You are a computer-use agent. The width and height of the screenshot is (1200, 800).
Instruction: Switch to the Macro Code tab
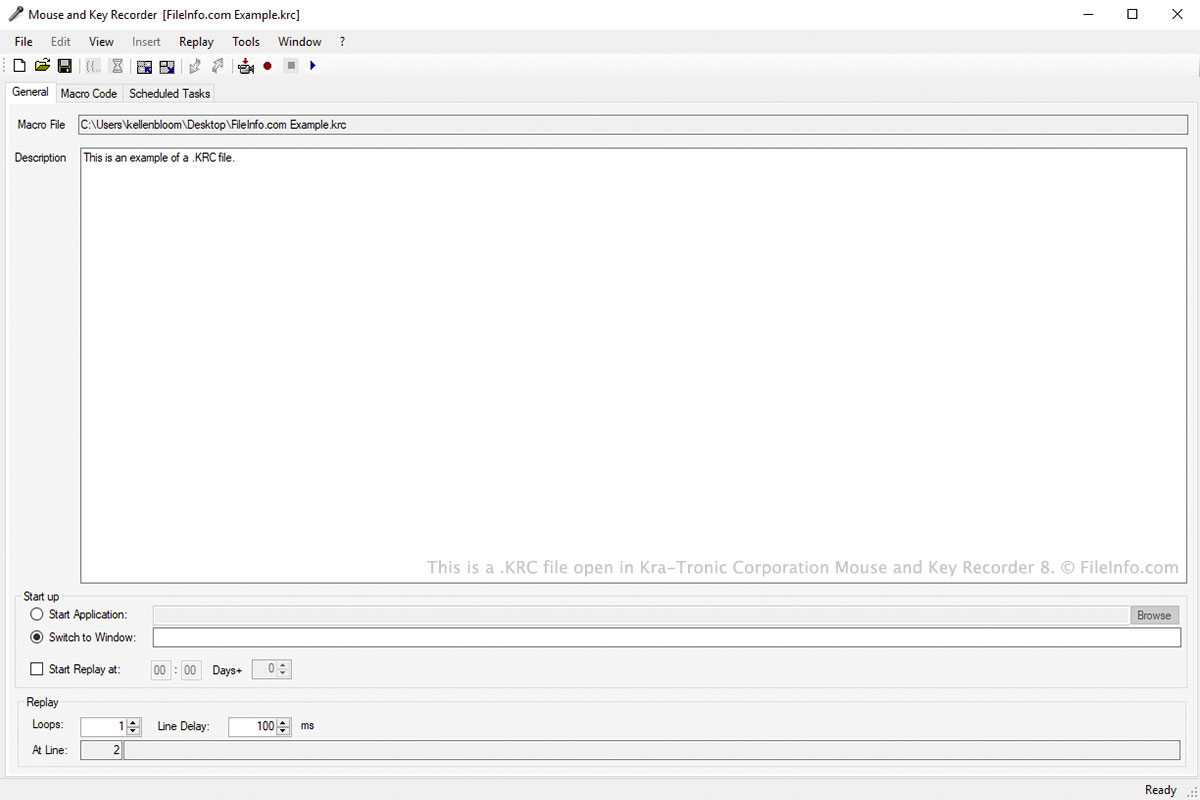89,93
